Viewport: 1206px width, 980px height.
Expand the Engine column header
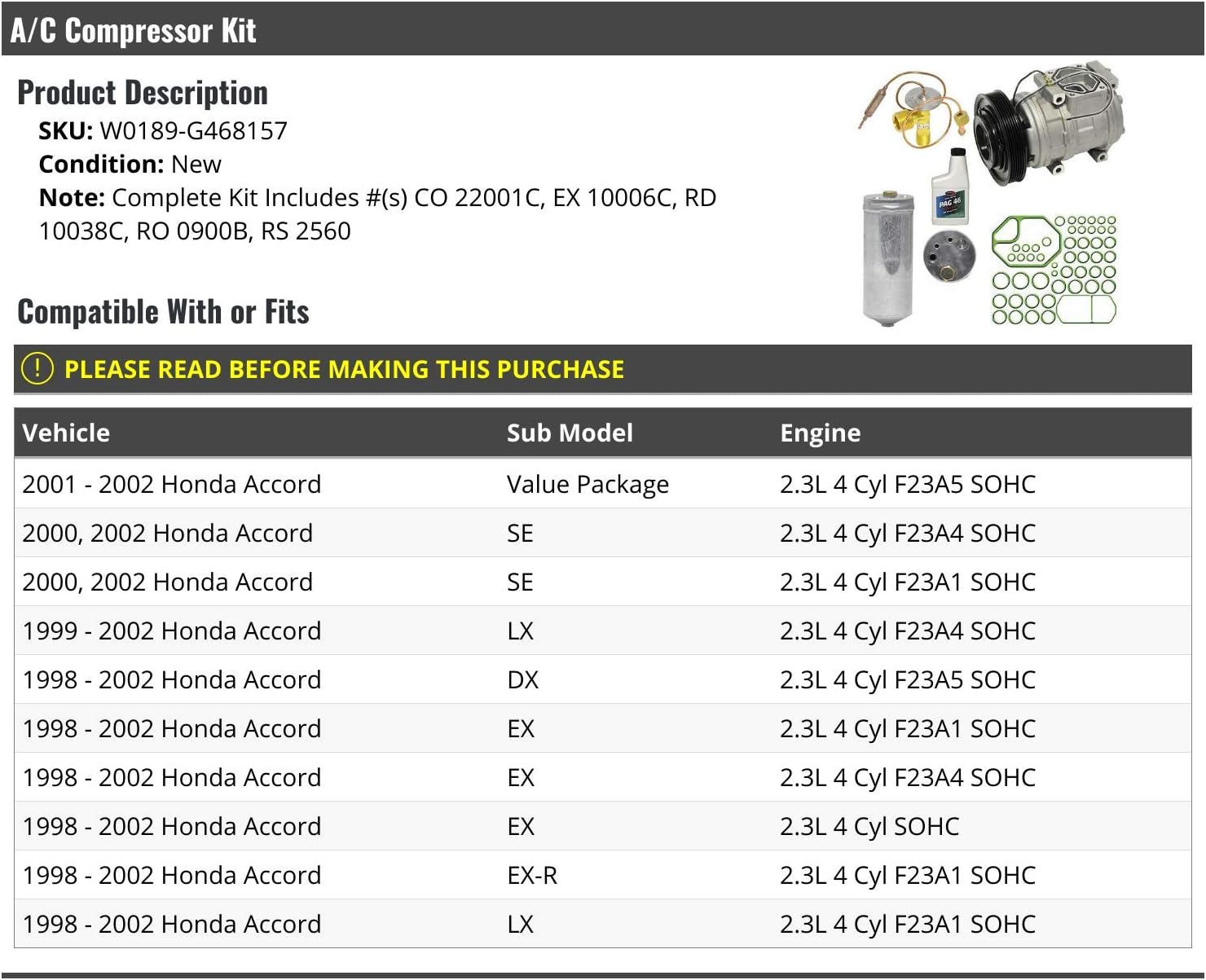coord(820,433)
